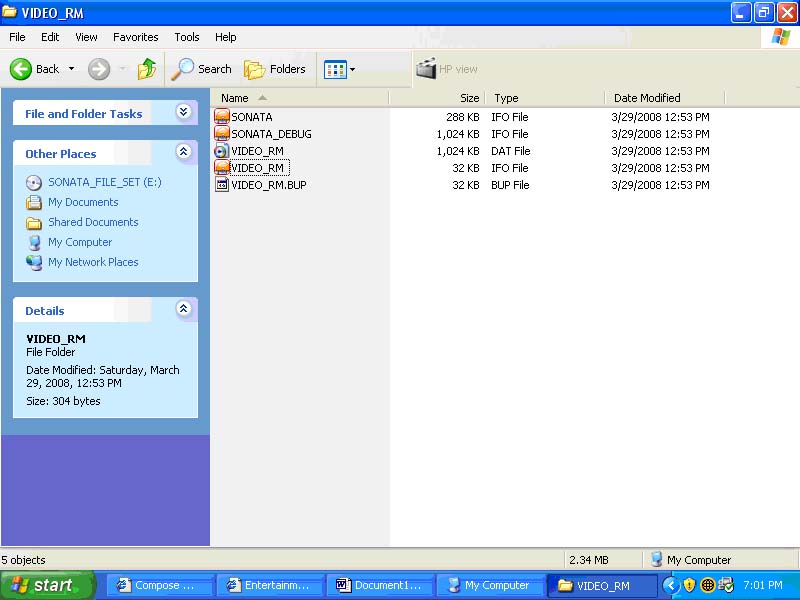Screen dimensions: 800x600
Task: Select the SONATA IFO file icon
Action: click(222, 117)
